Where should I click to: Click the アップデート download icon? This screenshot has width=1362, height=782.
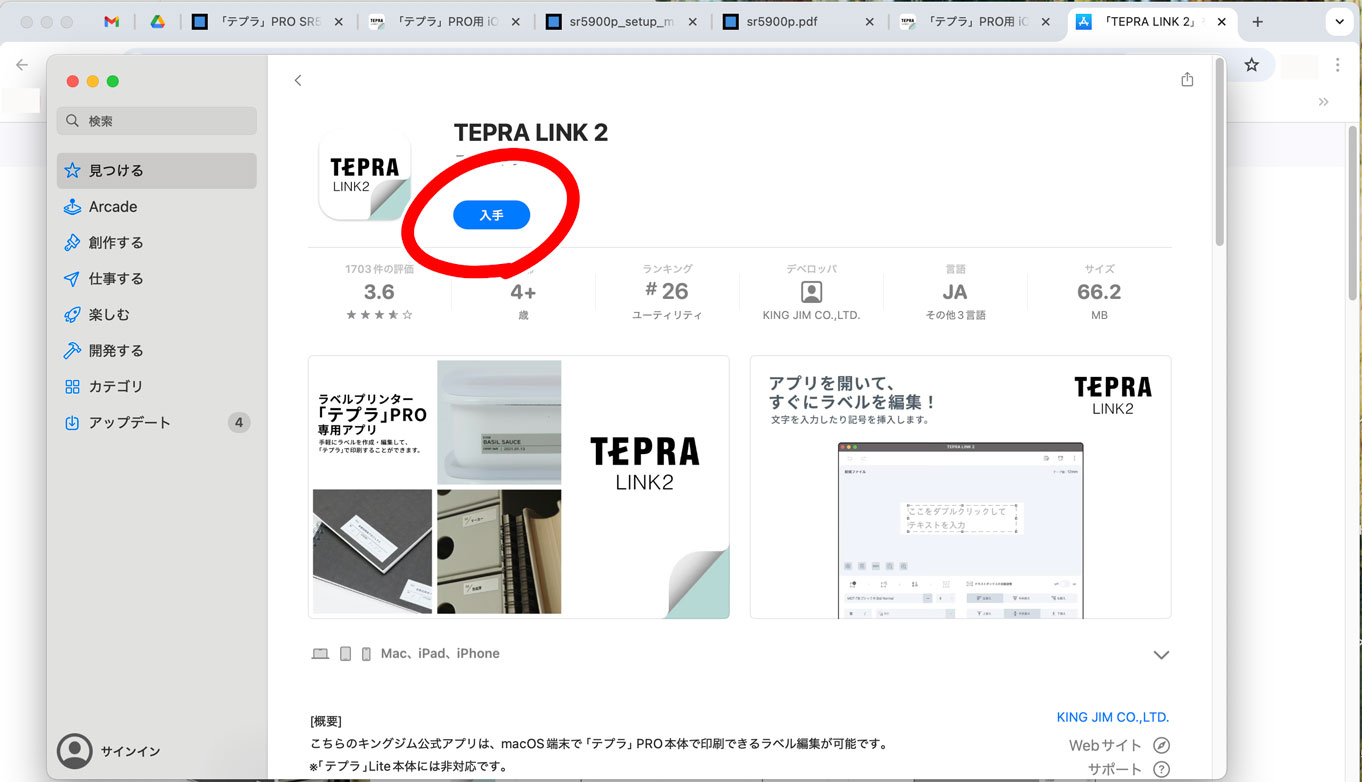[72, 423]
